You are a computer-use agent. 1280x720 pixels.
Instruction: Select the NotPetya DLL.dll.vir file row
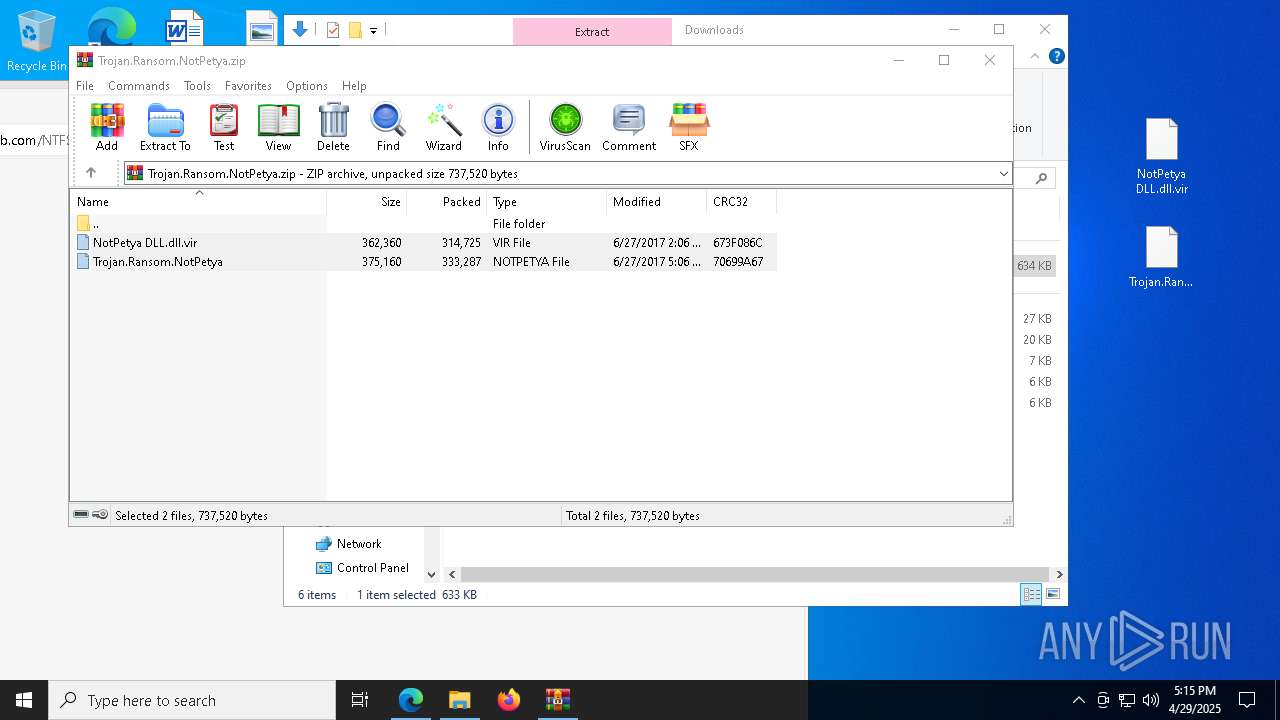click(x=423, y=243)
